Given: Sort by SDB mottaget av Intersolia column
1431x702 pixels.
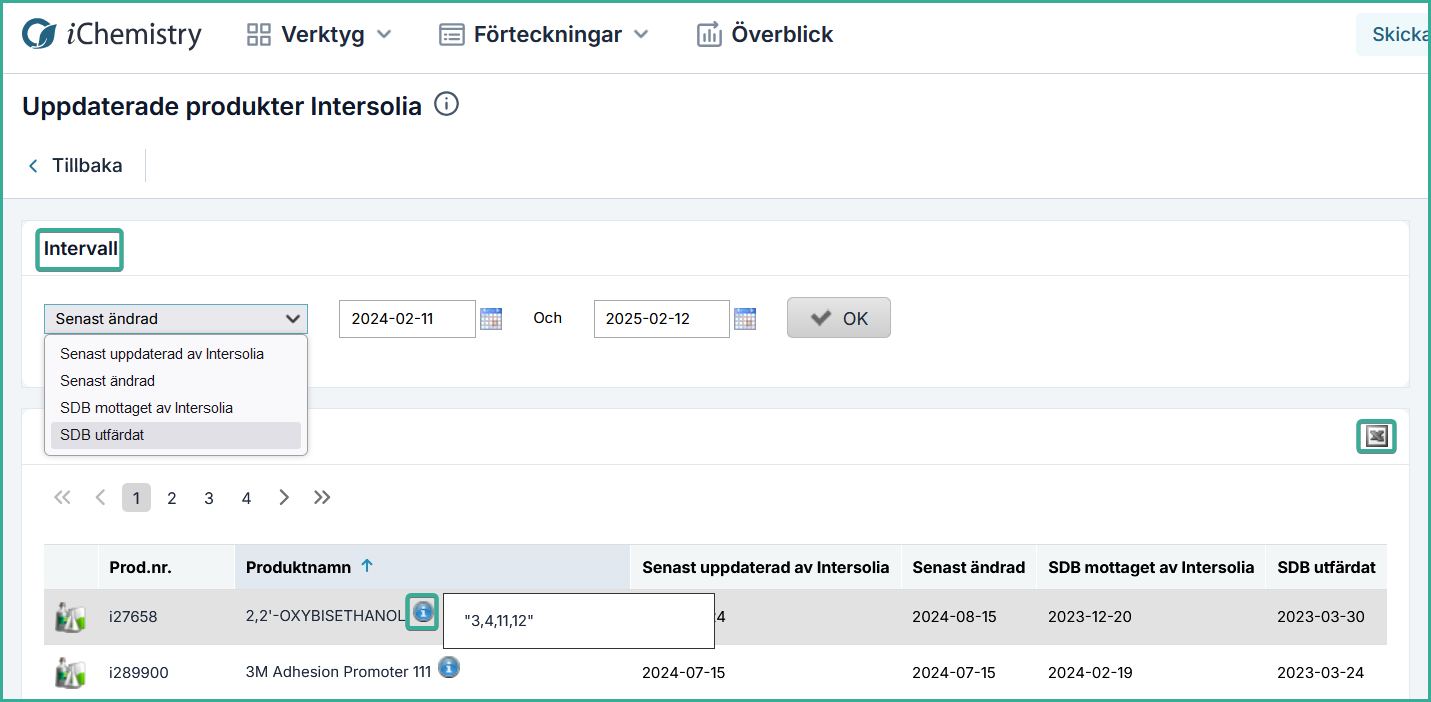Looking at the screenshot, I should click(x=1151, y=567).
